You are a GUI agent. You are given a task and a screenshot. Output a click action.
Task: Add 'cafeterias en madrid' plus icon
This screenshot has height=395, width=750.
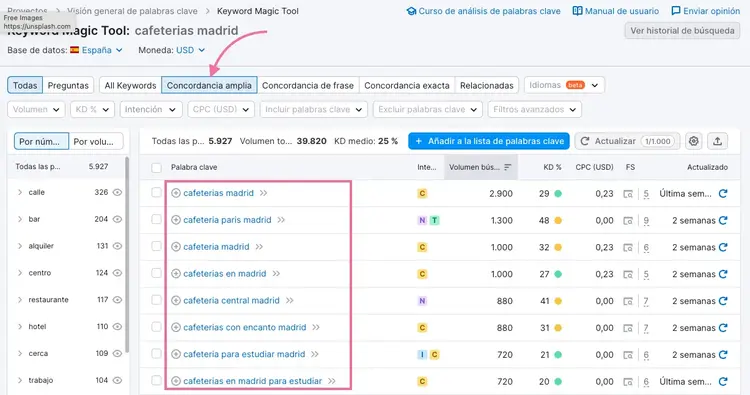tap(176, 274)
